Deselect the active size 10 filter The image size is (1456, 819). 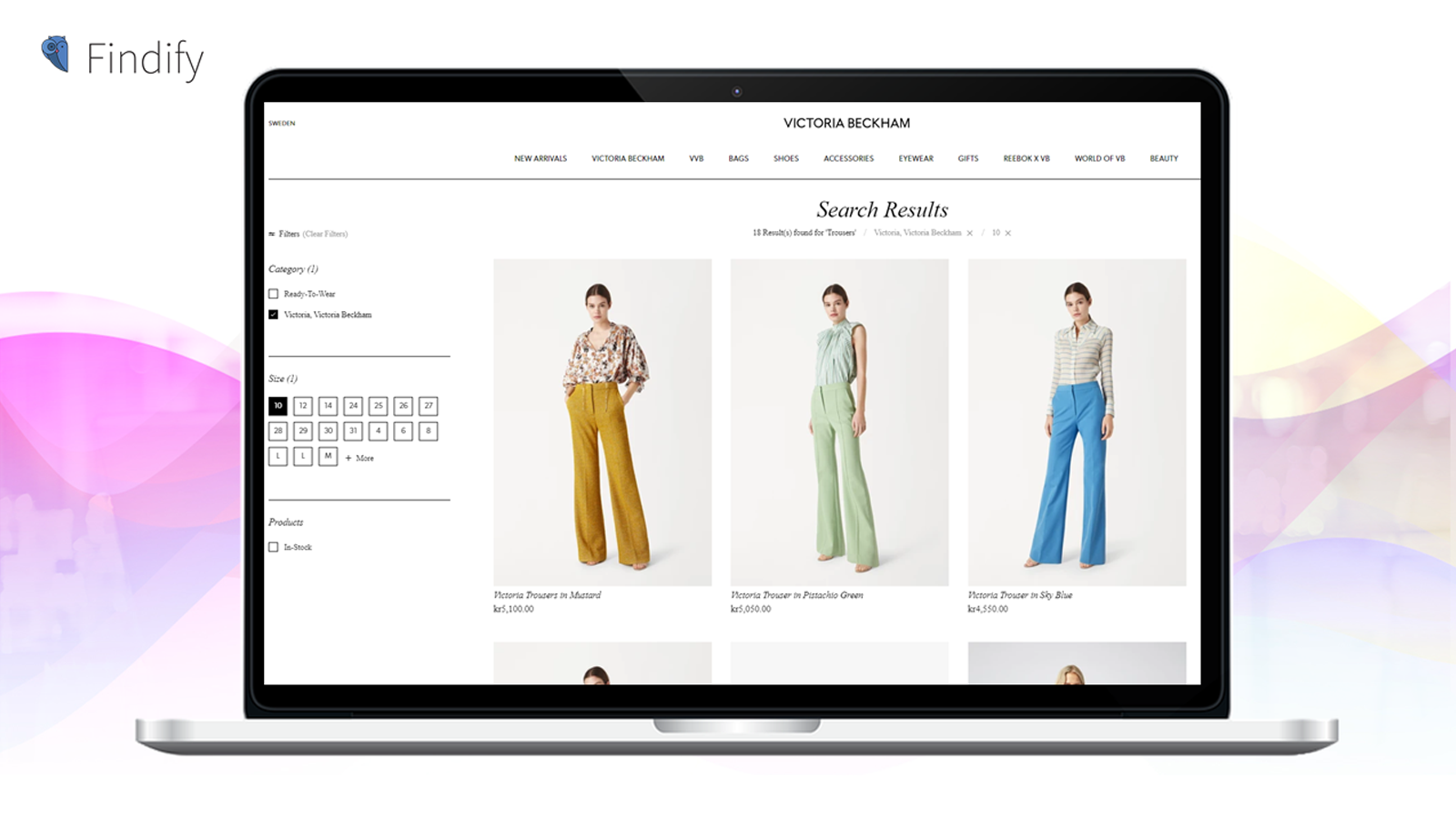tap(278, 406)
